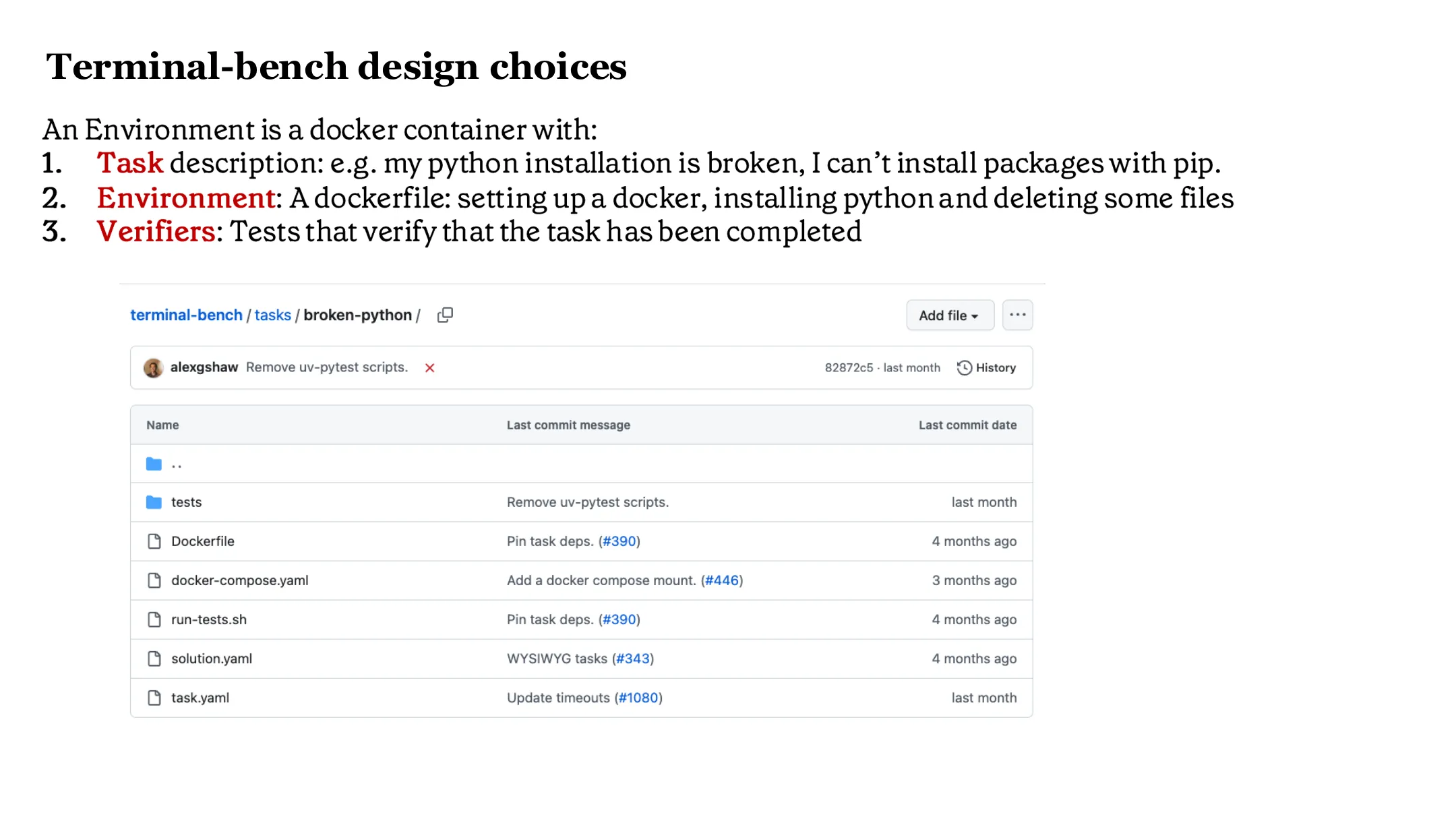Open pull request #446 link
The width and height of the screenshot is (1456, 819).
[722, 580]
